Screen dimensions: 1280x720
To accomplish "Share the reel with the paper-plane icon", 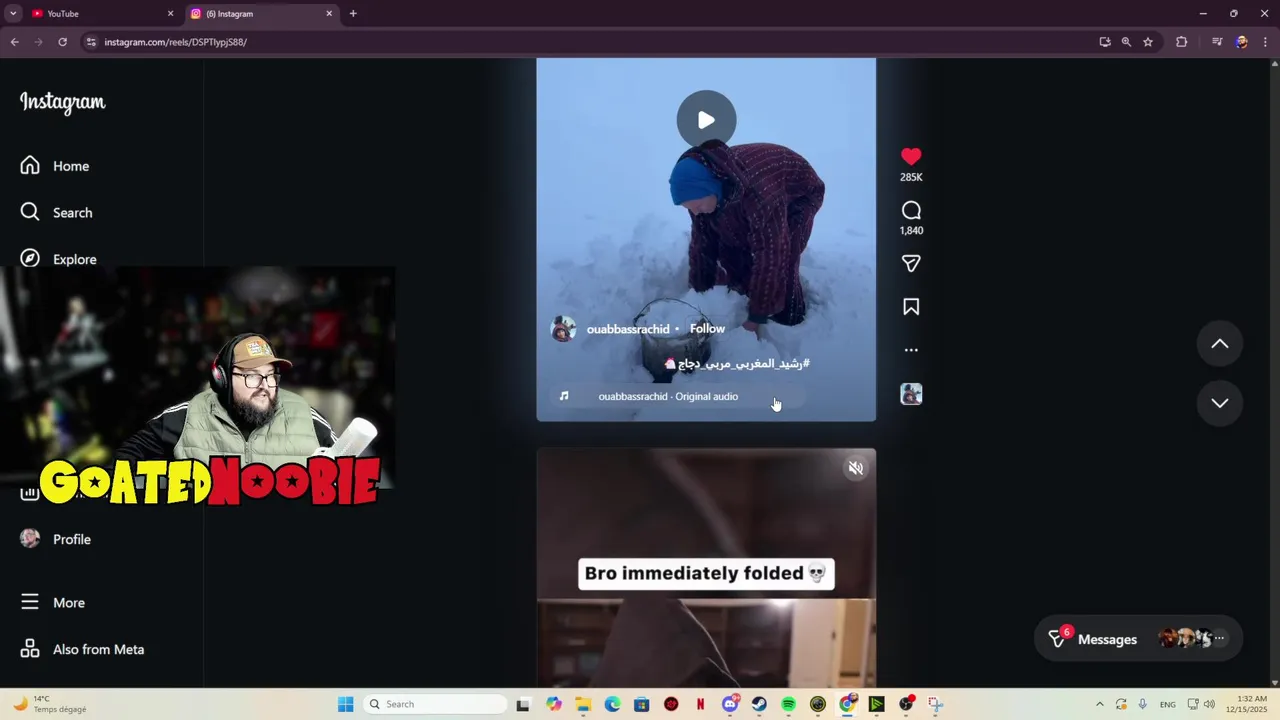I will 911,264.
